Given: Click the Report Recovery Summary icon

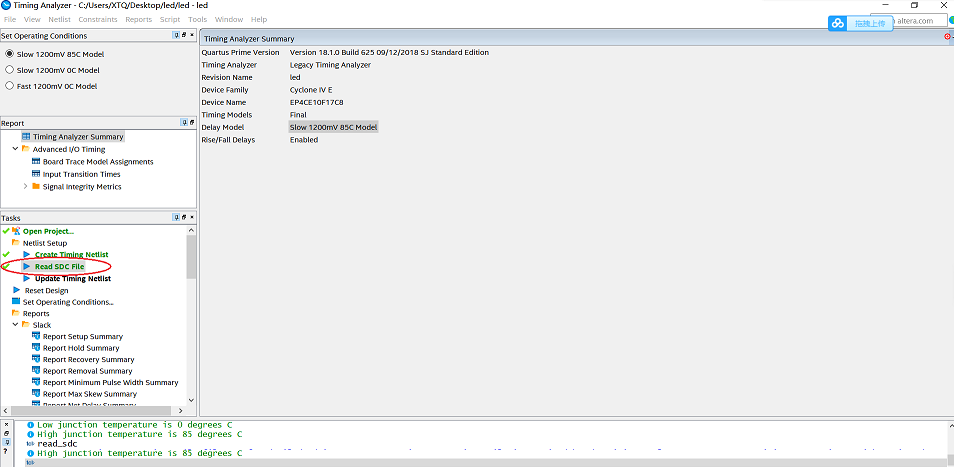Looking at the screenshot, I should [x=36, y=359].
